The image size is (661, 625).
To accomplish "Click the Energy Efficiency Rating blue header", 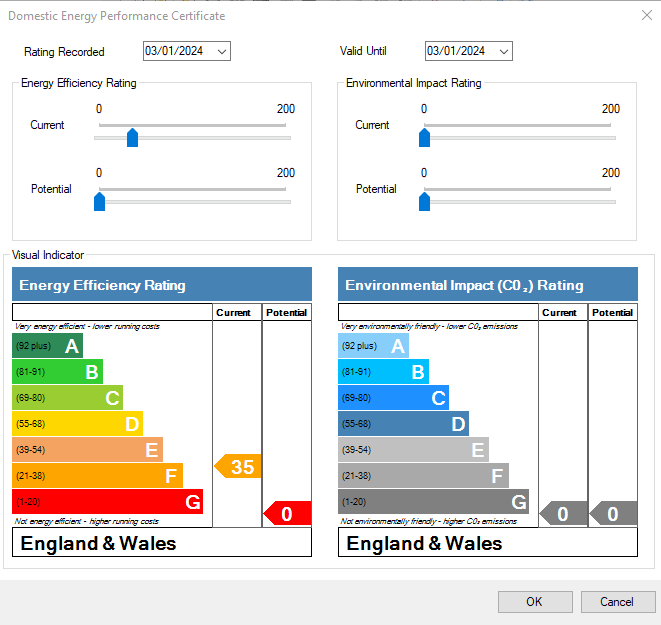I will 161,285.
